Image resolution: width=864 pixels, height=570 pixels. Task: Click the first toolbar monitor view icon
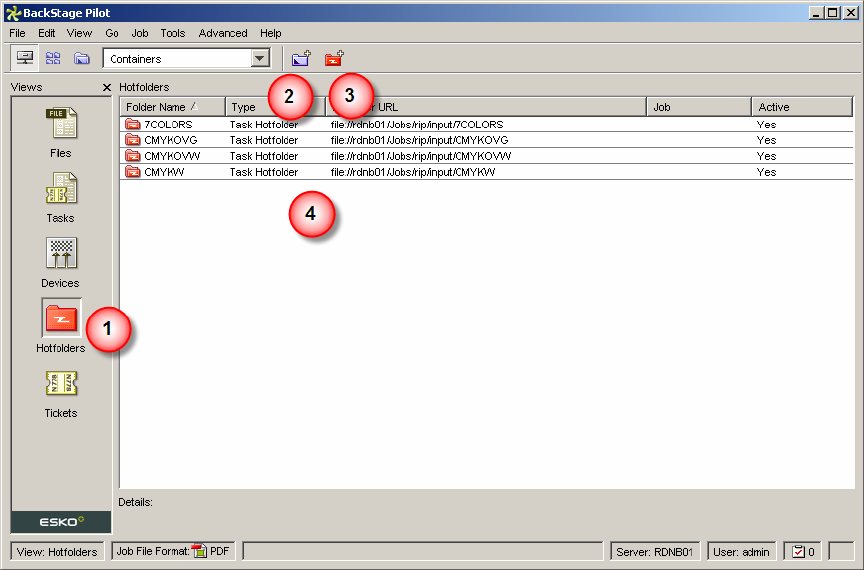pyautogui.click(x=25, y=58)
